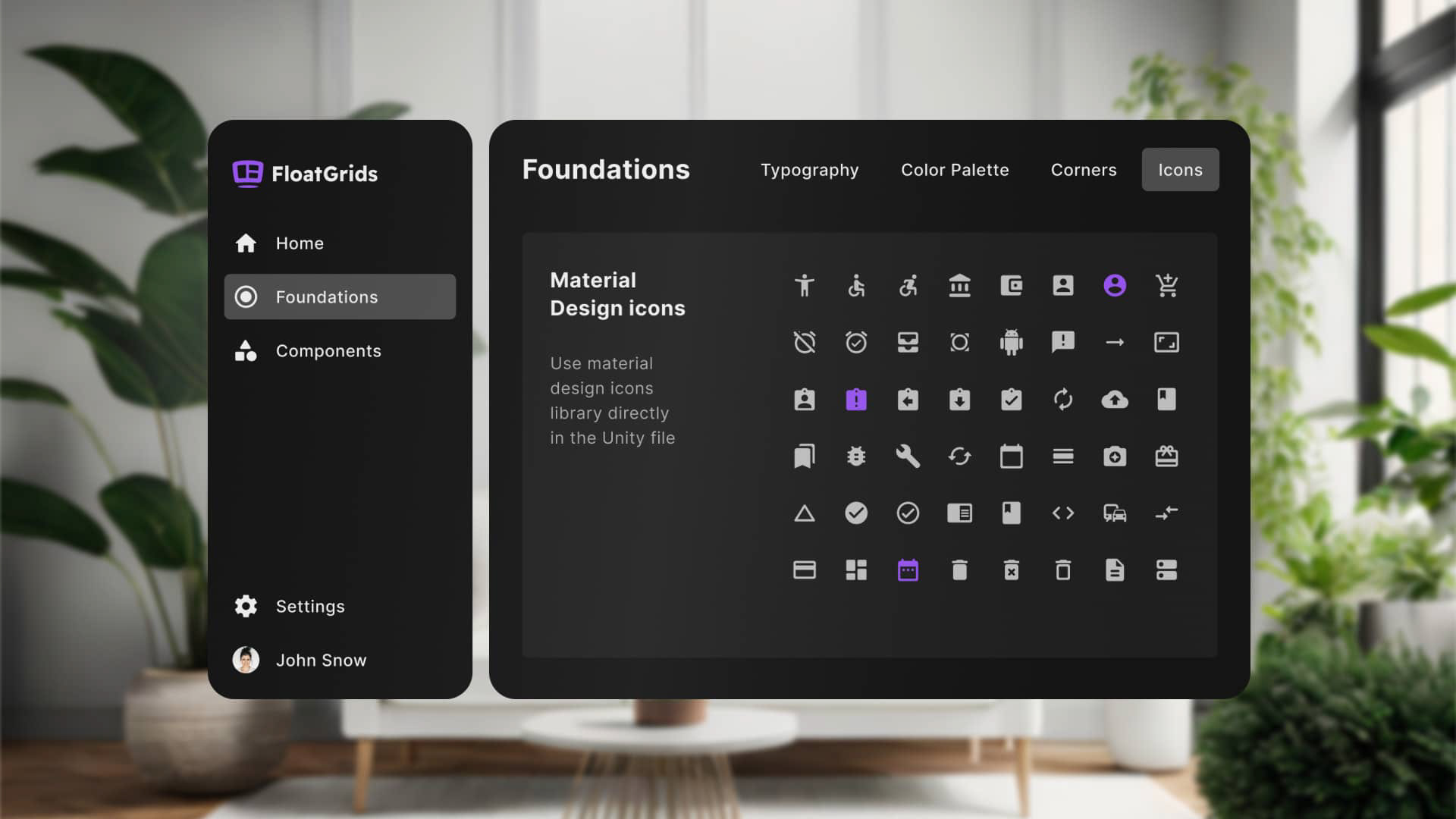This screenshot has width=1456, height=819.
Task: Click the FloatGrids logo
Action: coord(305,174)
